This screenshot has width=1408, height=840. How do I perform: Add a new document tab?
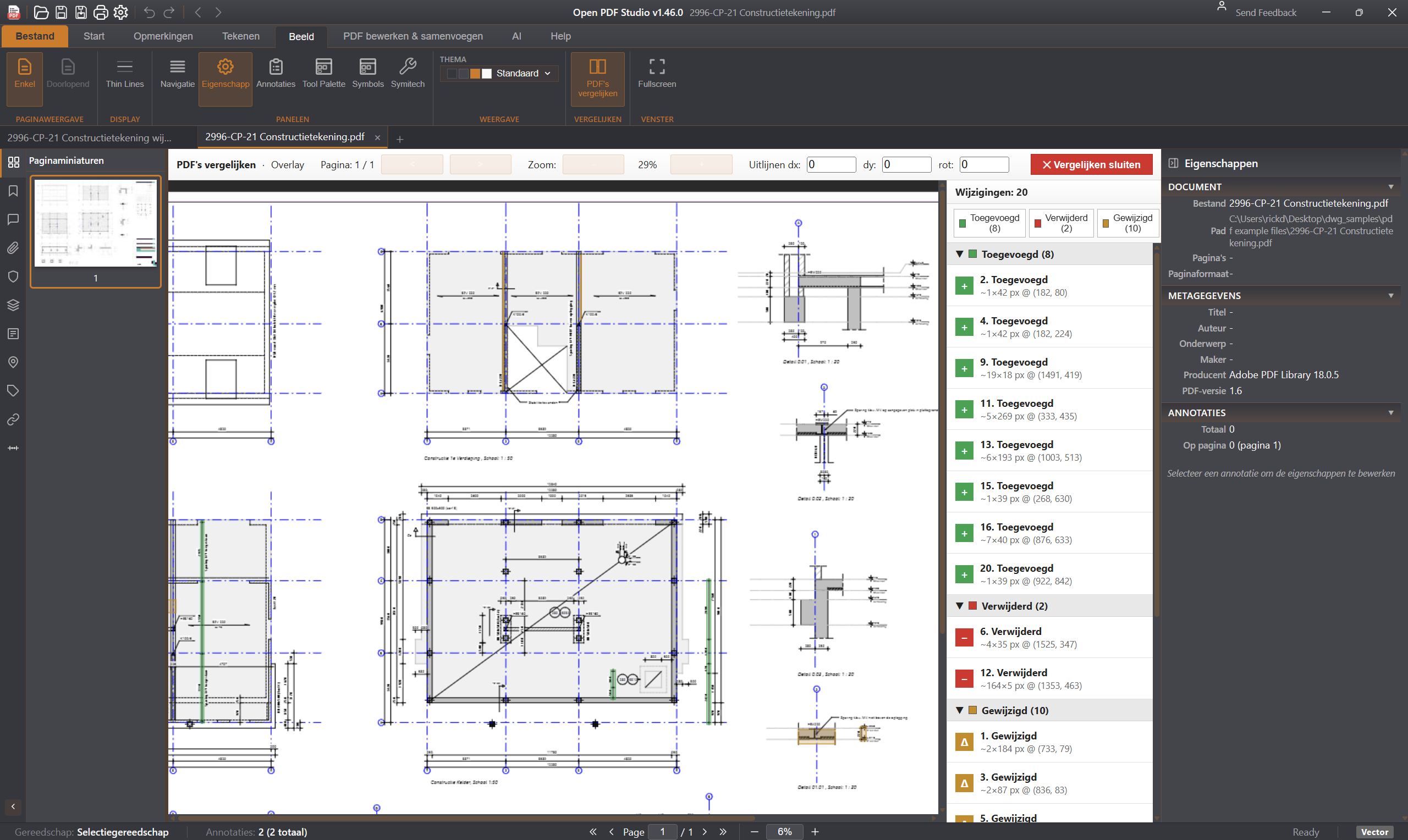(x=400, y=139)
